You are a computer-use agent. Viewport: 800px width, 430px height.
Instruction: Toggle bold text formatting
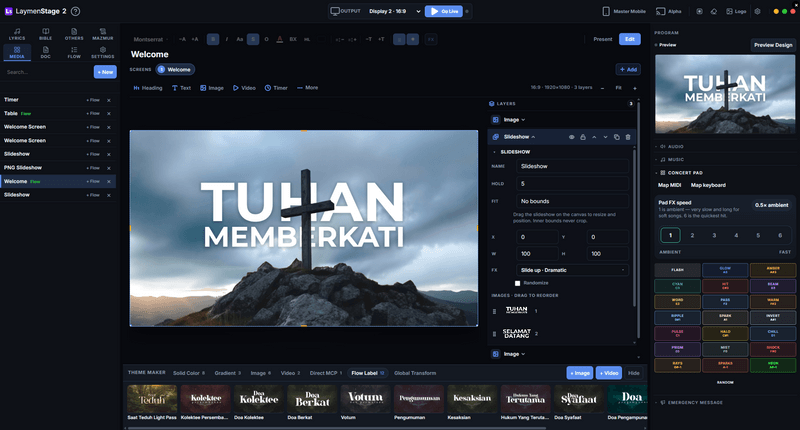click(213, 39)
